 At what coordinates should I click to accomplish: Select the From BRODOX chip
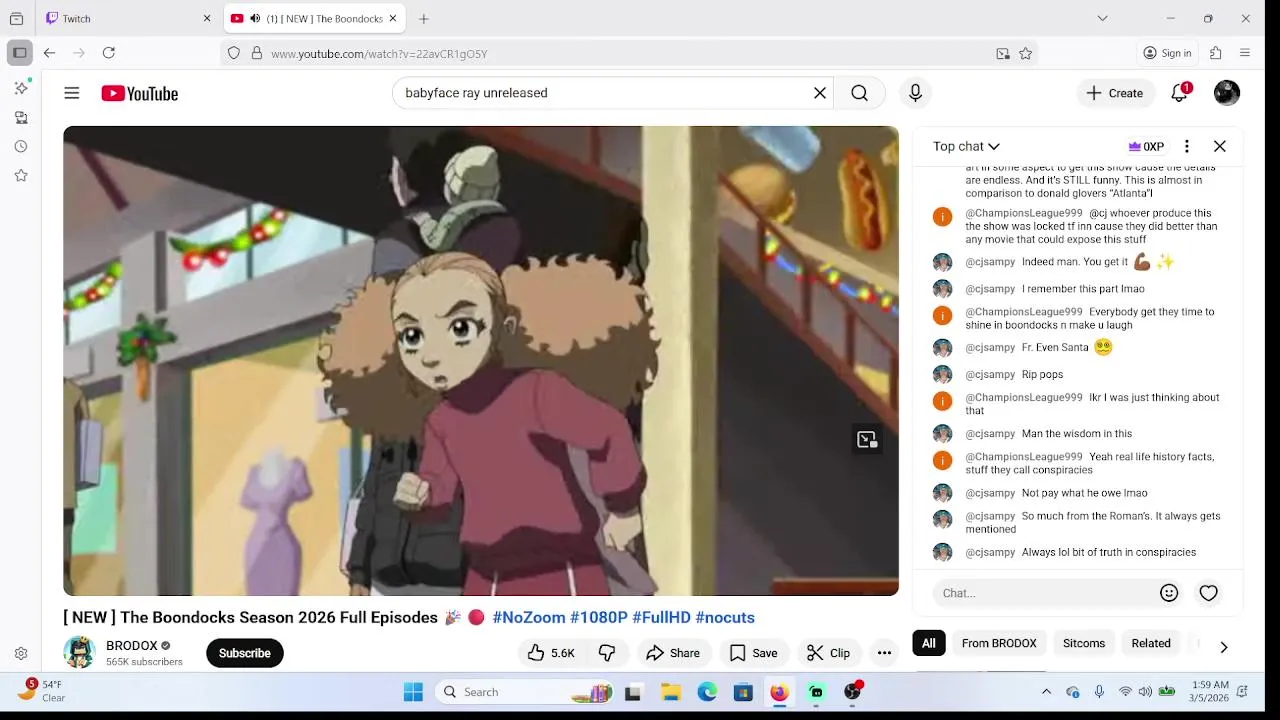pyautogui.click(x=999, y=643)
